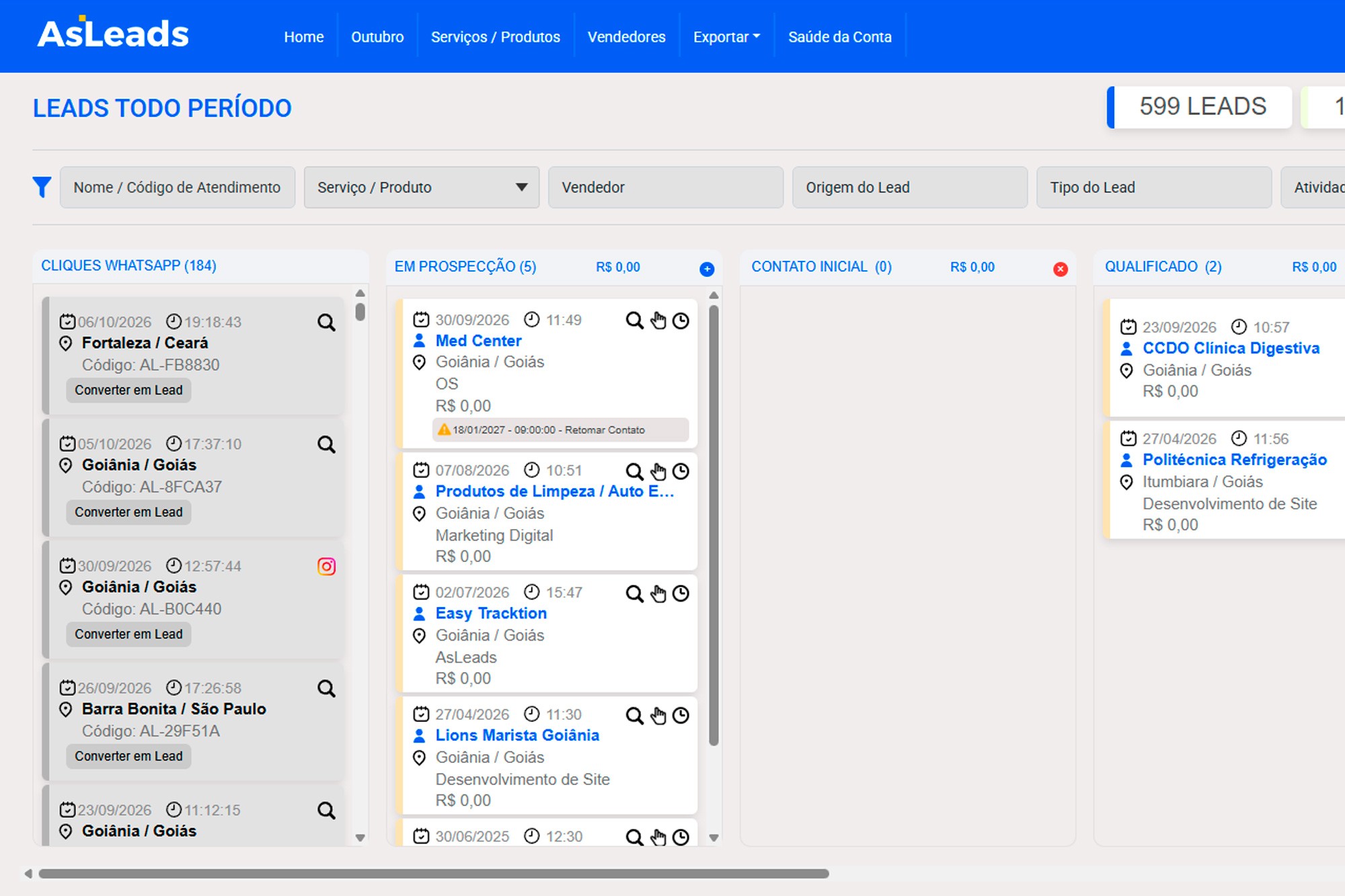Click the AsLeads logo
1345x896 pixels.
pos(113,32)
